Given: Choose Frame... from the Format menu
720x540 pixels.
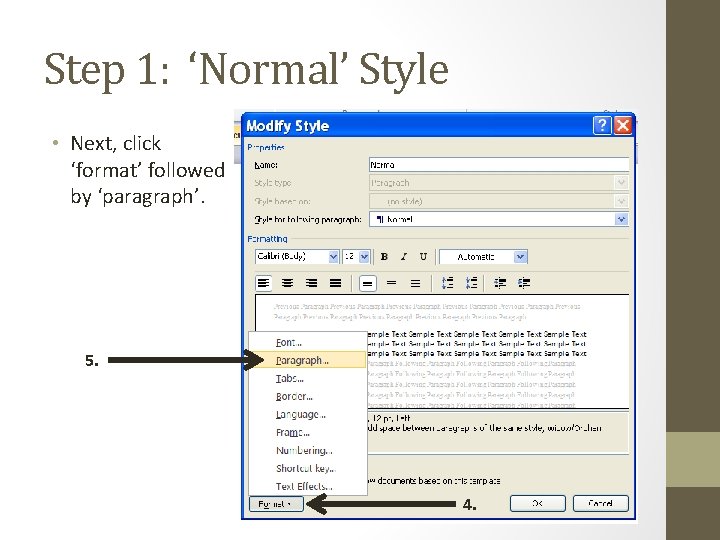Looking at the screenshot, I should tap(307, 432).
